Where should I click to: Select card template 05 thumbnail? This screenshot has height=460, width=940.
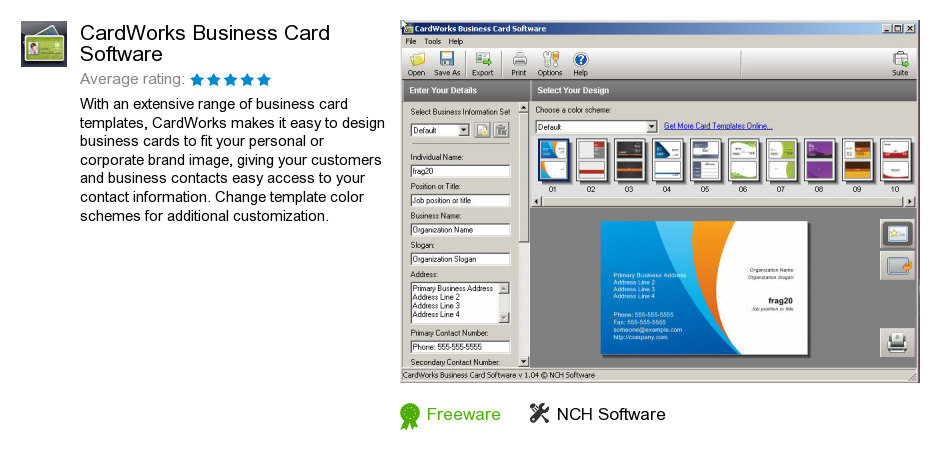(705, 160)
